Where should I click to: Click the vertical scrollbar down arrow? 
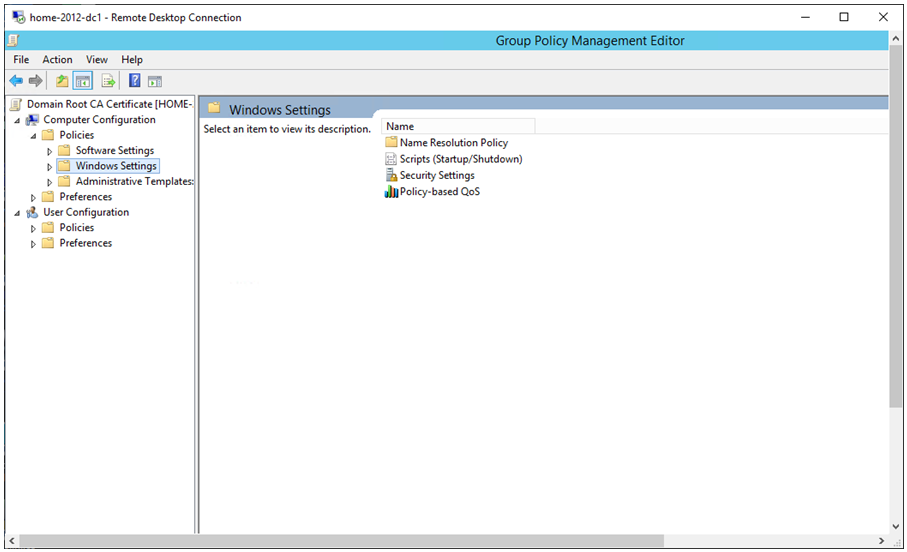tap(895, 527)
